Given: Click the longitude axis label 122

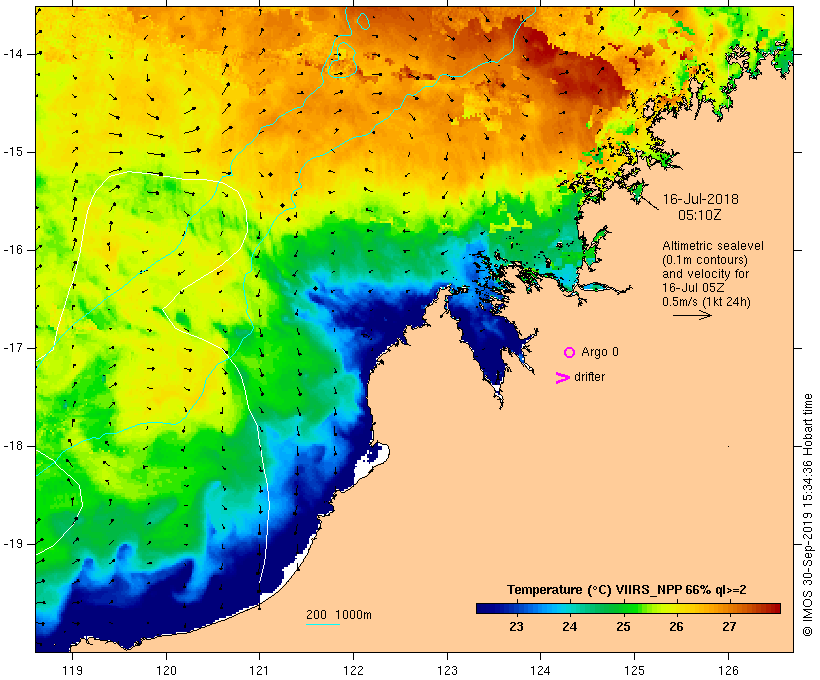Looking at the screenshot, I should click(x=354, y=671).
